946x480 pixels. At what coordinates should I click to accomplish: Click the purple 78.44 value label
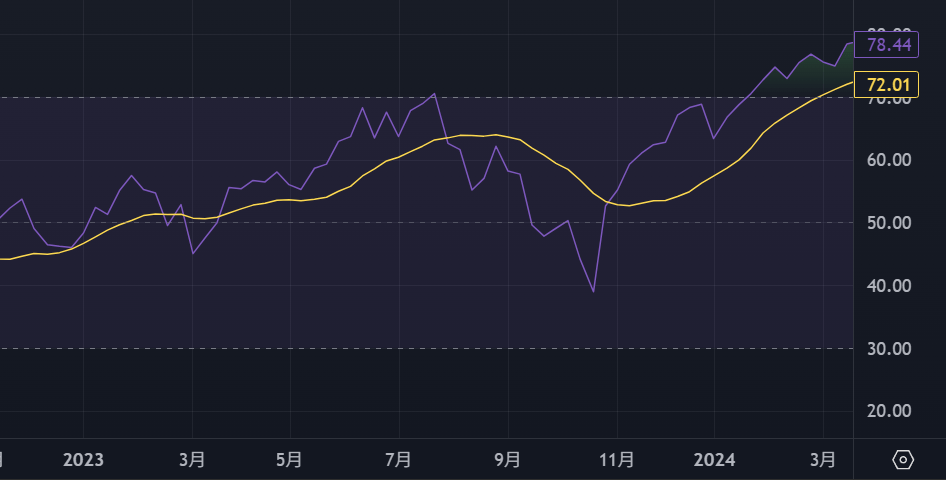890,45
